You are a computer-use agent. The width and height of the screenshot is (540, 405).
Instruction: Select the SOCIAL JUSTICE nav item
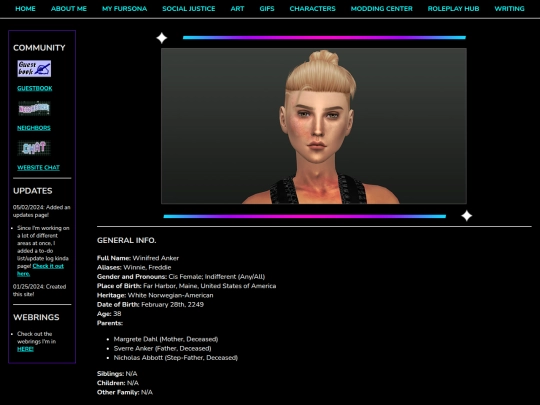(189, 9)
